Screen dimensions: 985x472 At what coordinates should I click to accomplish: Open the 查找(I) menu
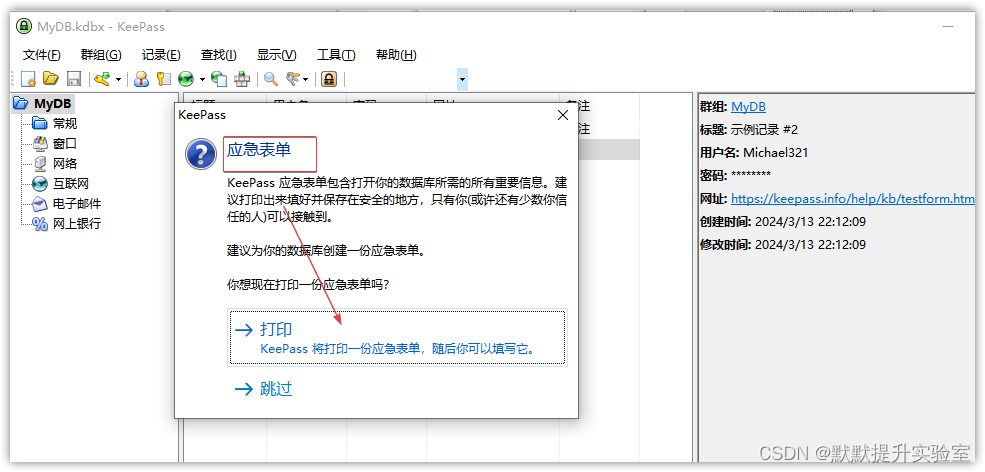219,55
